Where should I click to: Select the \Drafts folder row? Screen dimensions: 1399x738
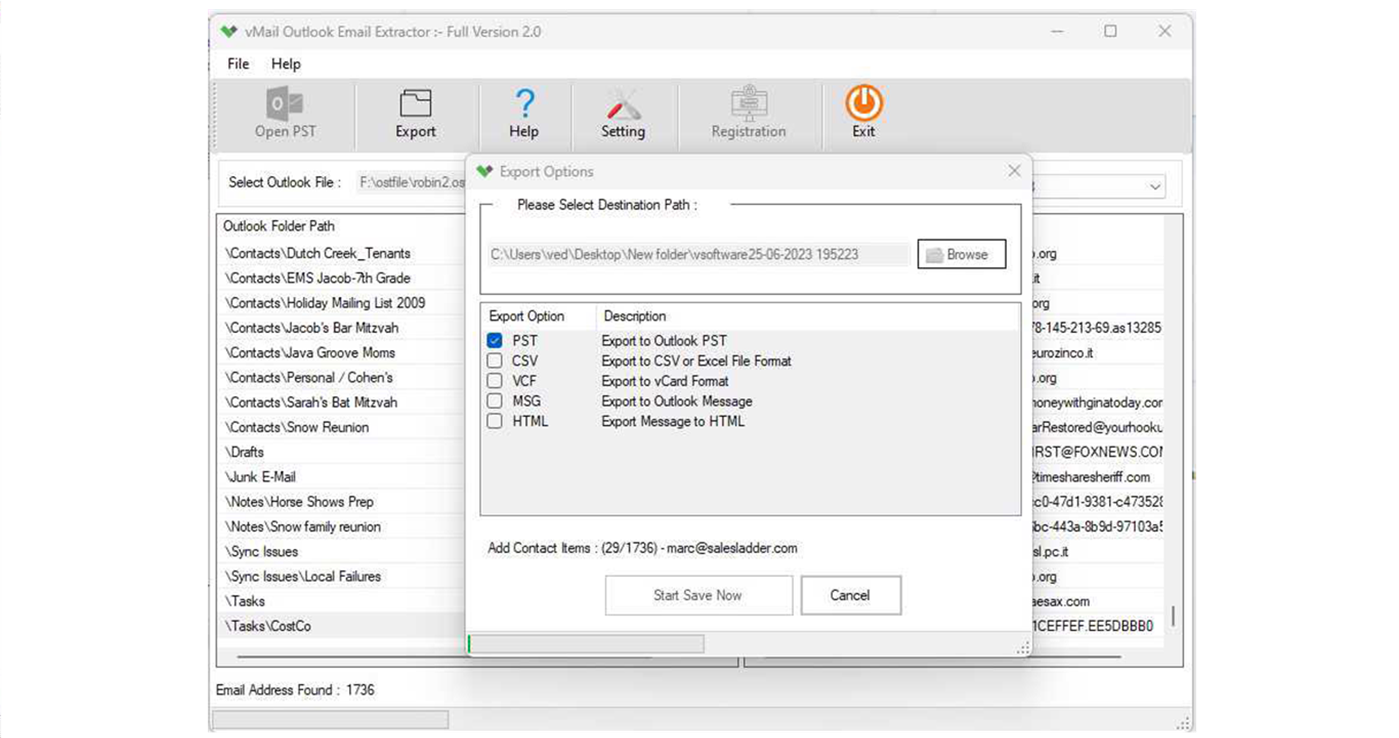point(341,452)
